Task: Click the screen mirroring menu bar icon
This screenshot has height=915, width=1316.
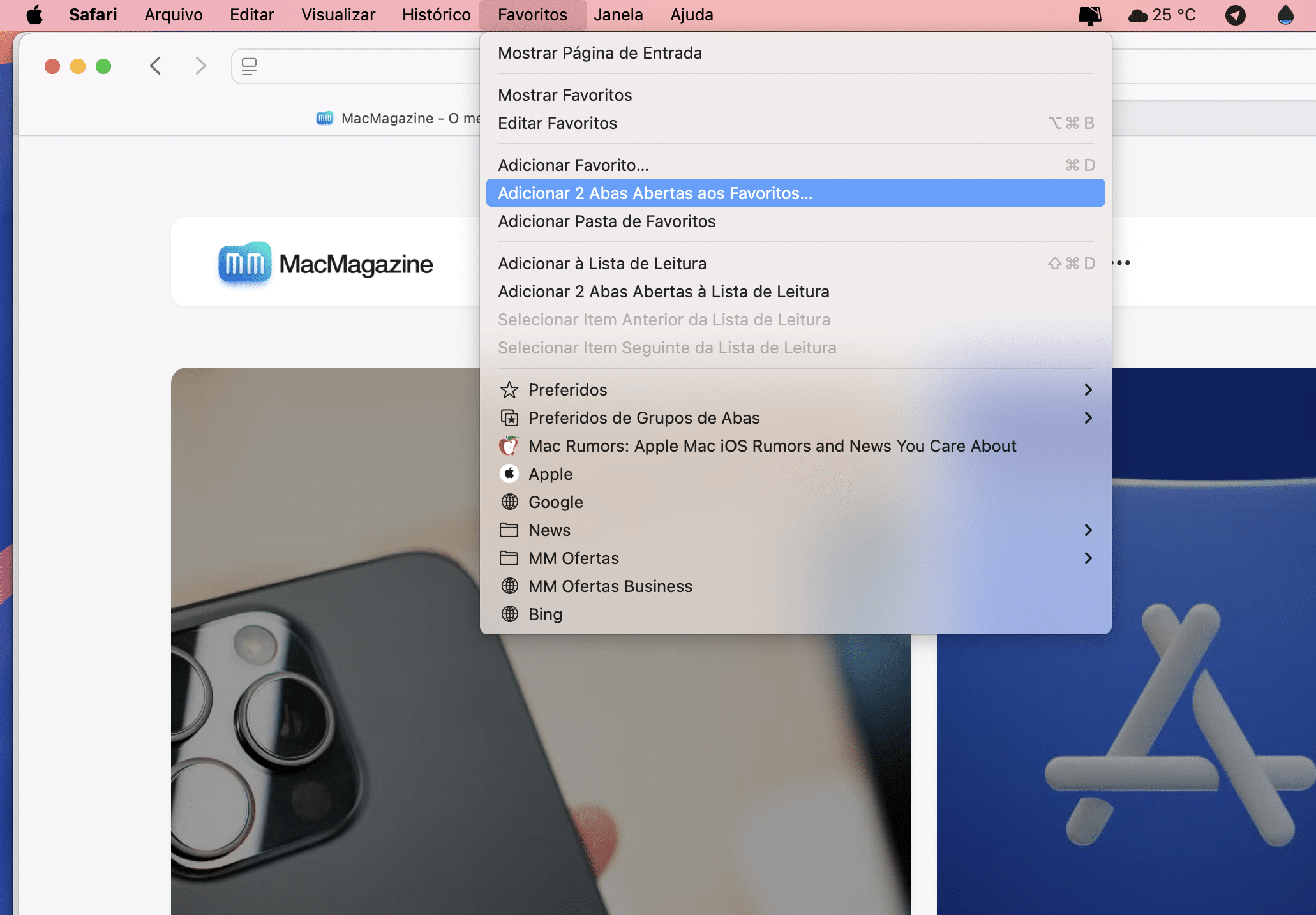Action: [1089, 15]
